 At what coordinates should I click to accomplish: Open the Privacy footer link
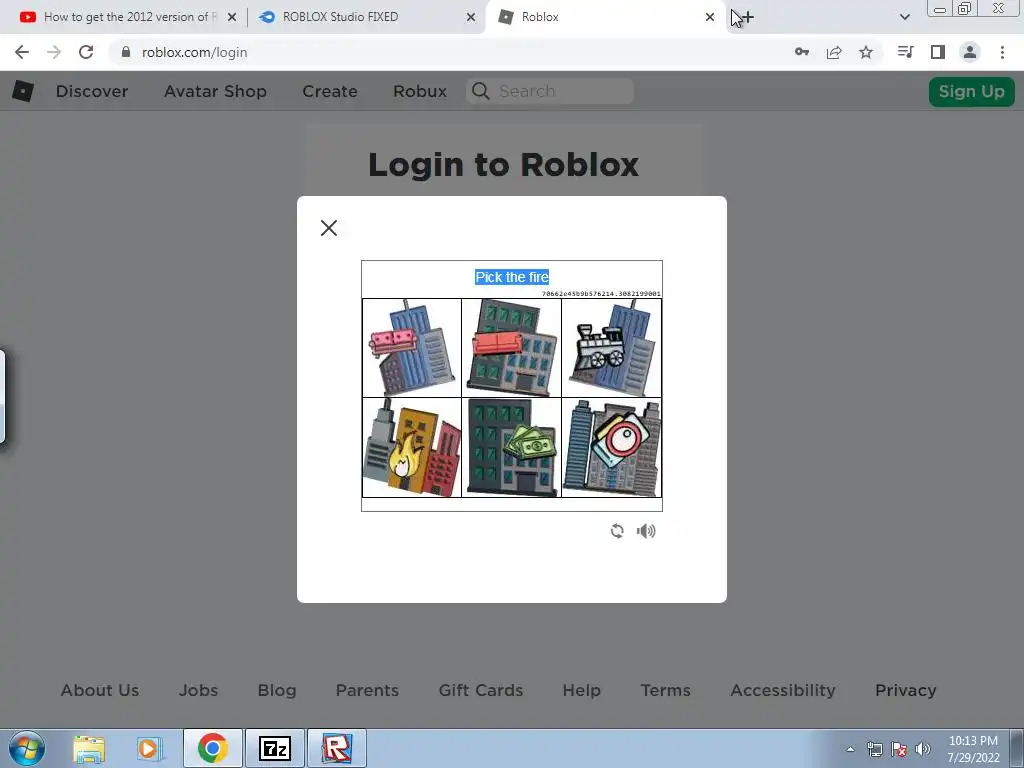click(x=906, y=690)
